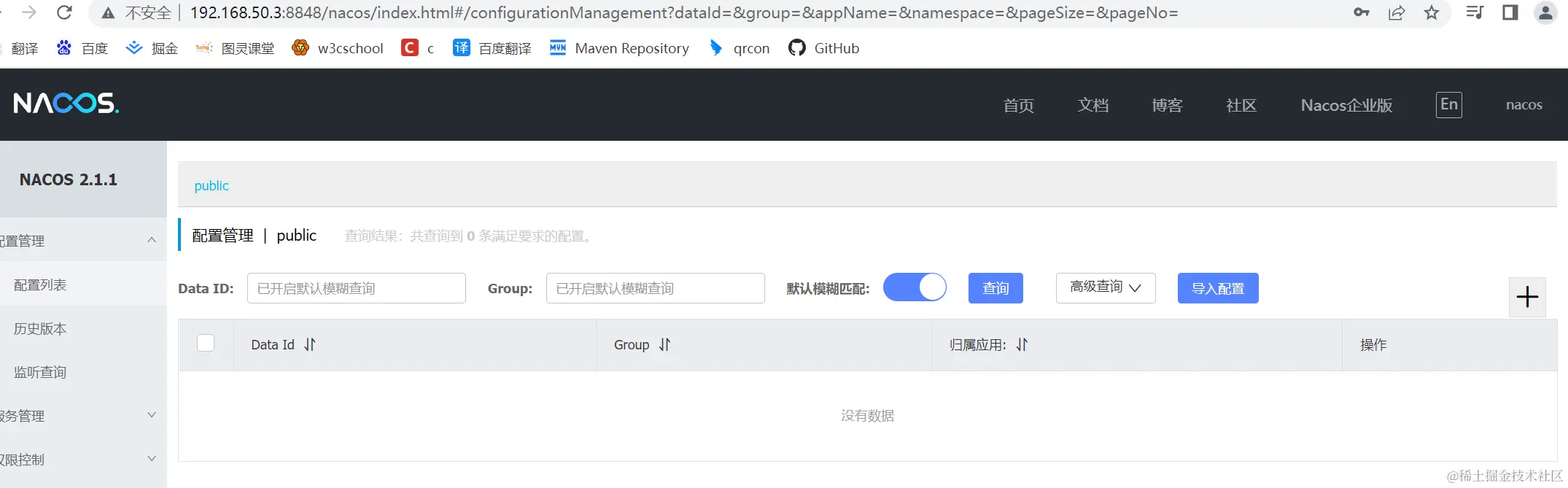Tick the select-all checkbox in table header
This screenshot has width=1568, height=488.
tap(206, 343)
